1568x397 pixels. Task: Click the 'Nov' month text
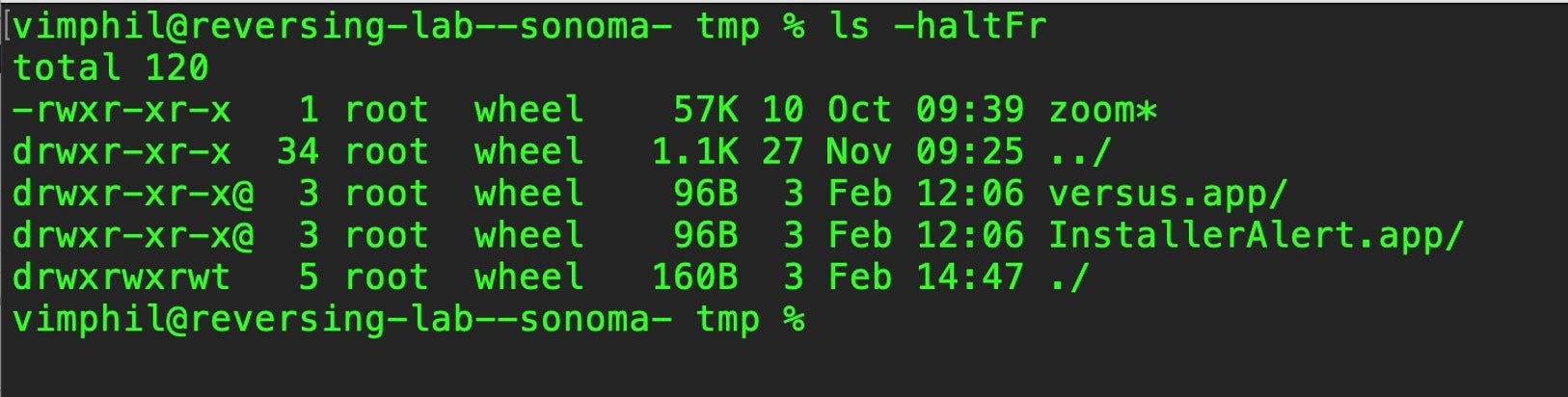(859, 151)
